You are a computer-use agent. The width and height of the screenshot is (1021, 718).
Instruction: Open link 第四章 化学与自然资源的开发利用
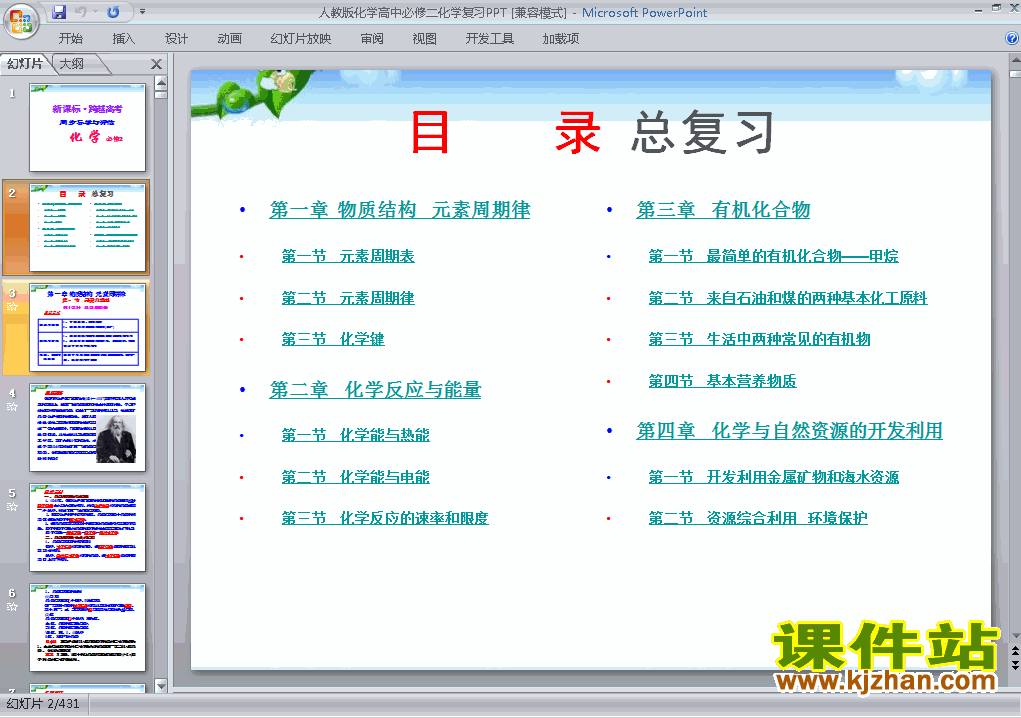pos(790,431)
